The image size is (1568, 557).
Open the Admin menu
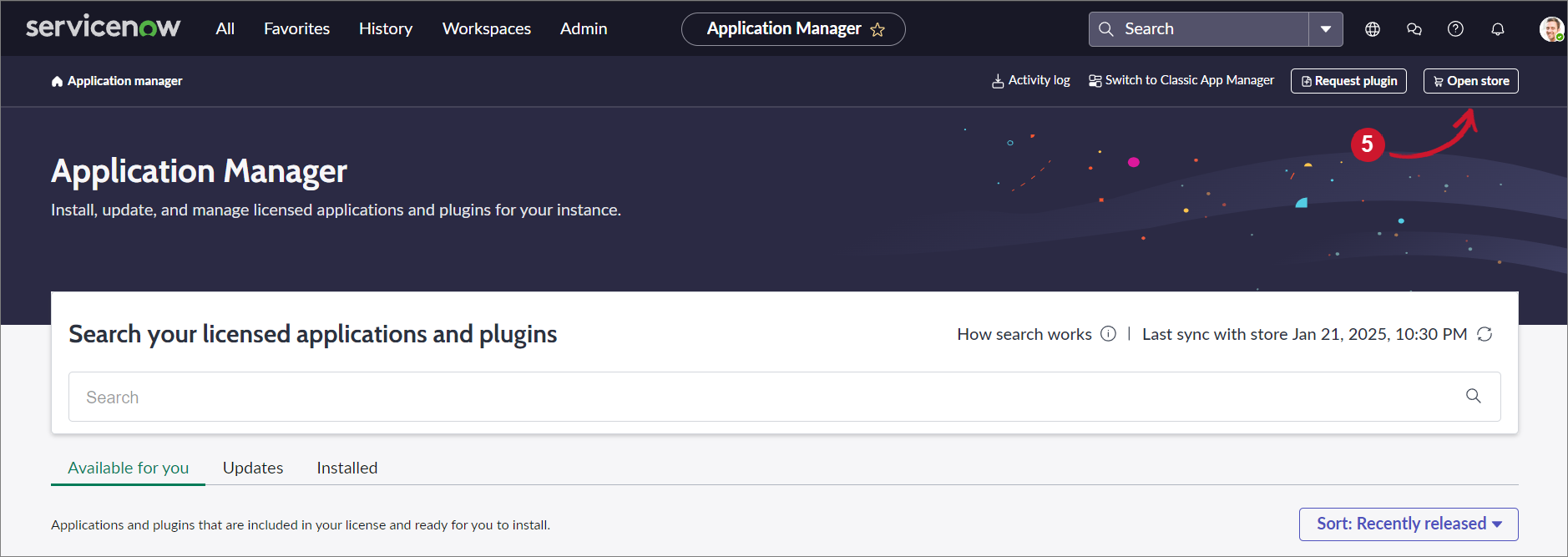(x=584, y=28)
